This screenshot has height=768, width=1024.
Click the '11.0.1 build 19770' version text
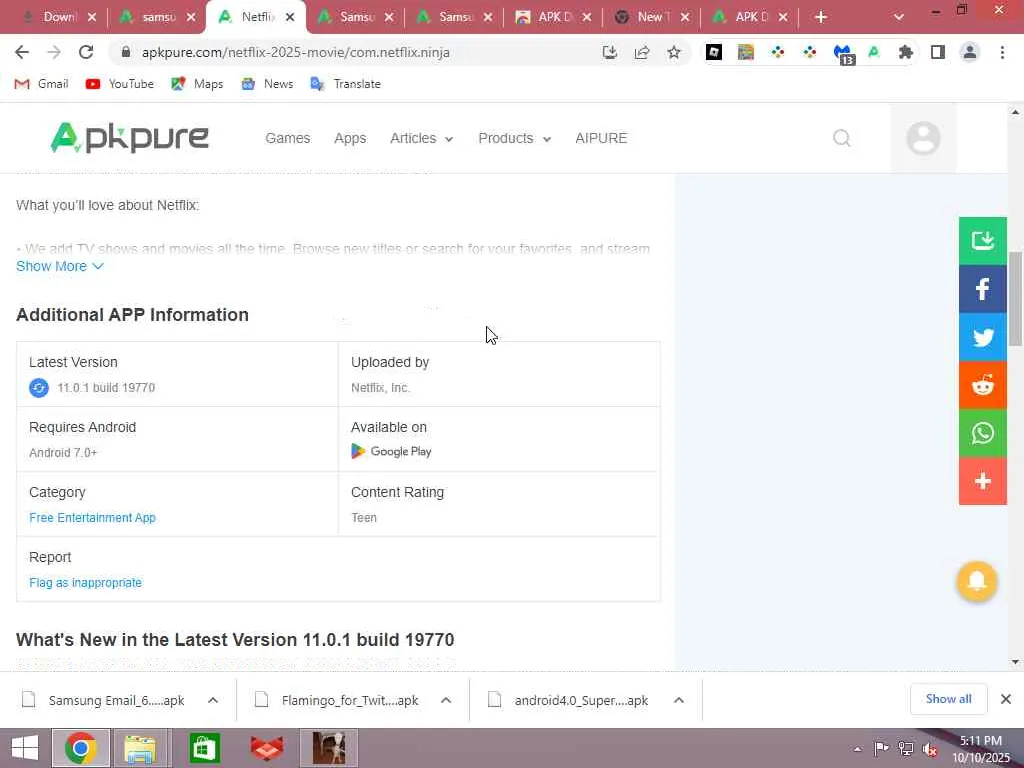[106, 388]
